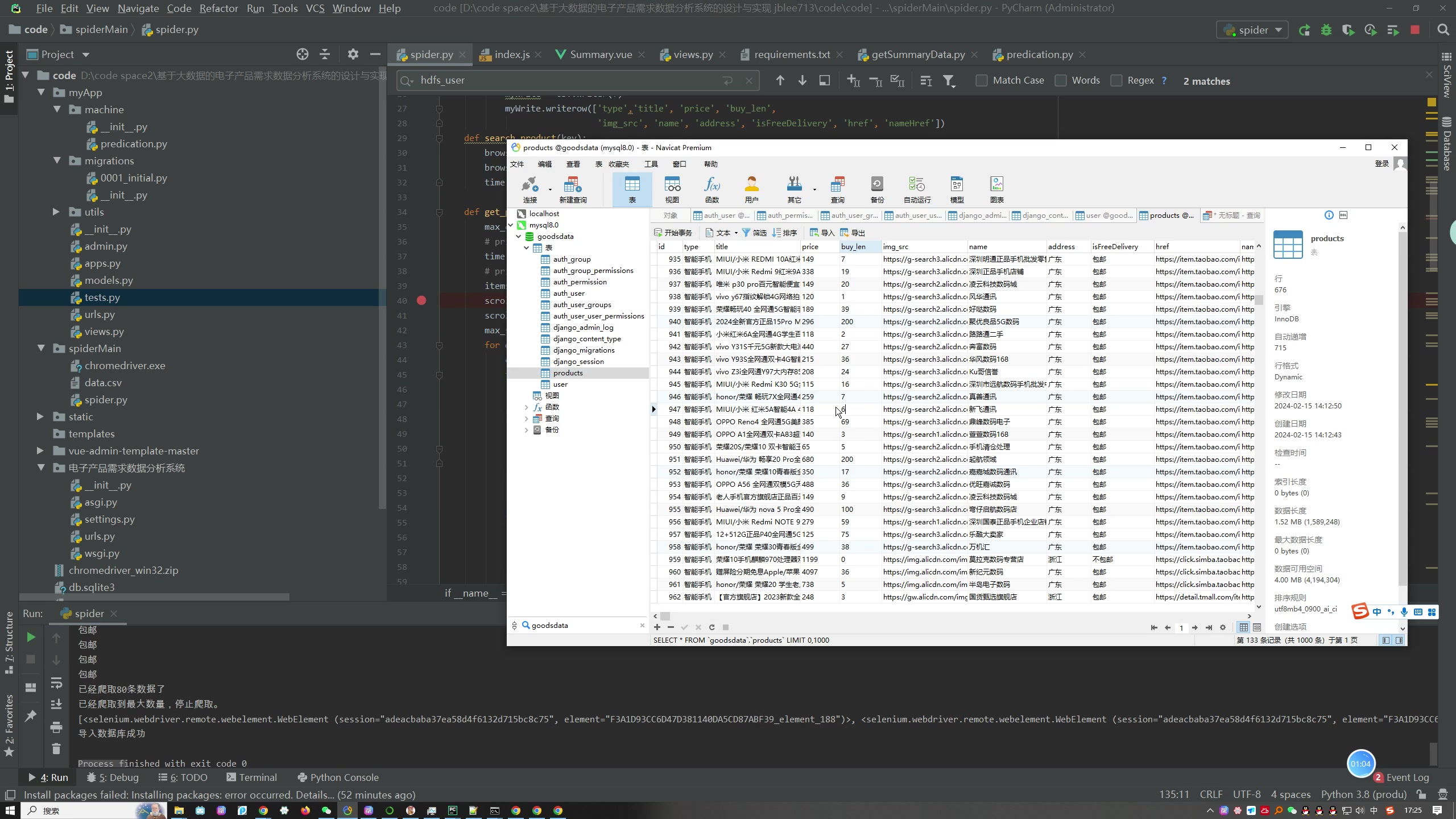Click the 导入 import icon
1456x819 pixels.
coord(822,233)
